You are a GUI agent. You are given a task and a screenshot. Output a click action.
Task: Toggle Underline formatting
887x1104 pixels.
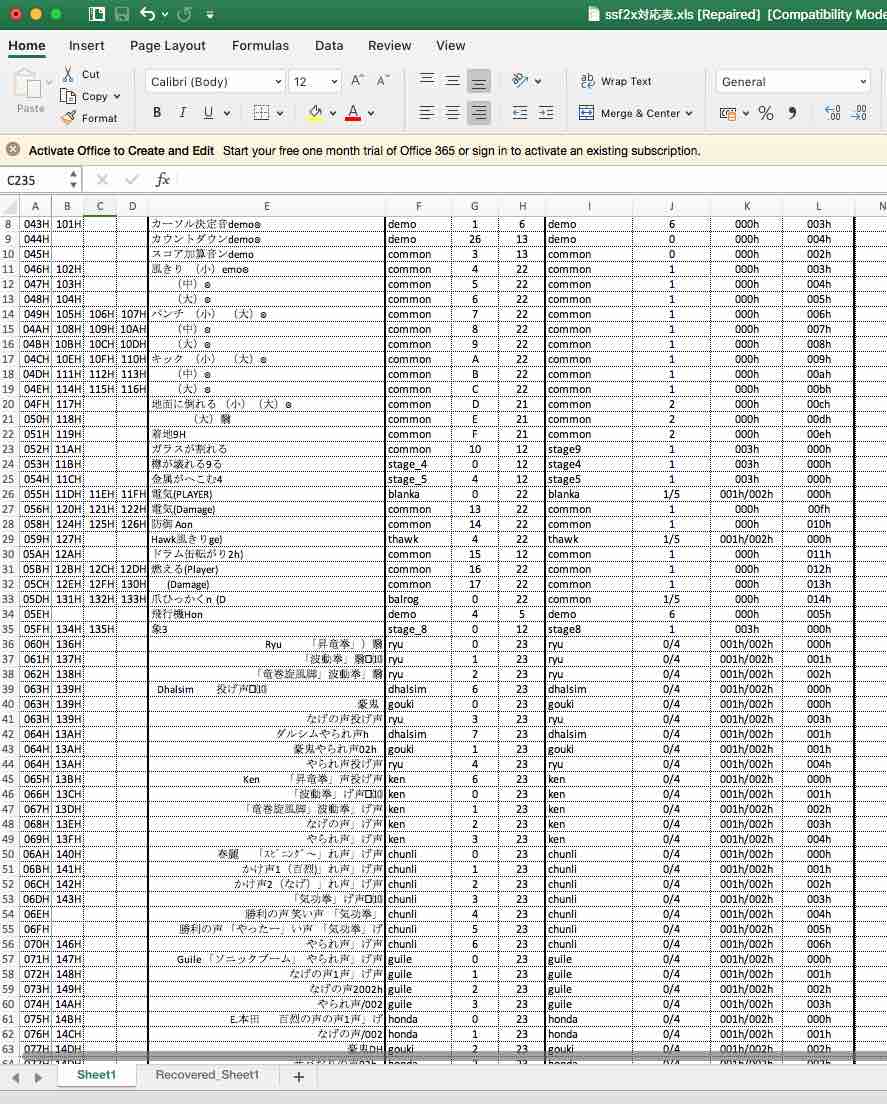click(x=208, y=113)
